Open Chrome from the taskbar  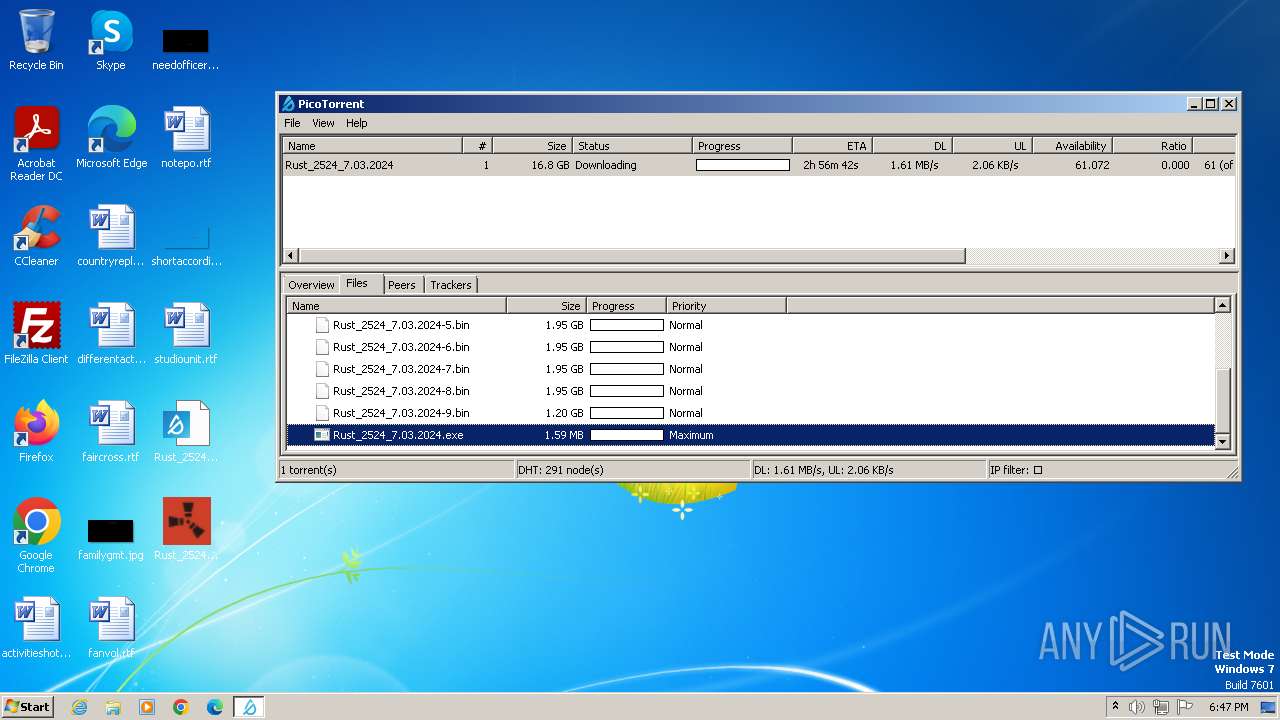click(x=181, y=707)
